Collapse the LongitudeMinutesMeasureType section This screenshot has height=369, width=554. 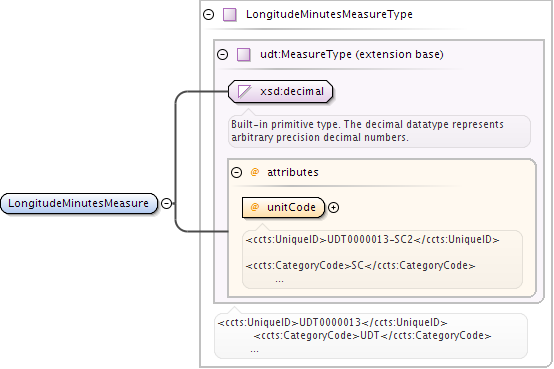click(x=208, y=14)
